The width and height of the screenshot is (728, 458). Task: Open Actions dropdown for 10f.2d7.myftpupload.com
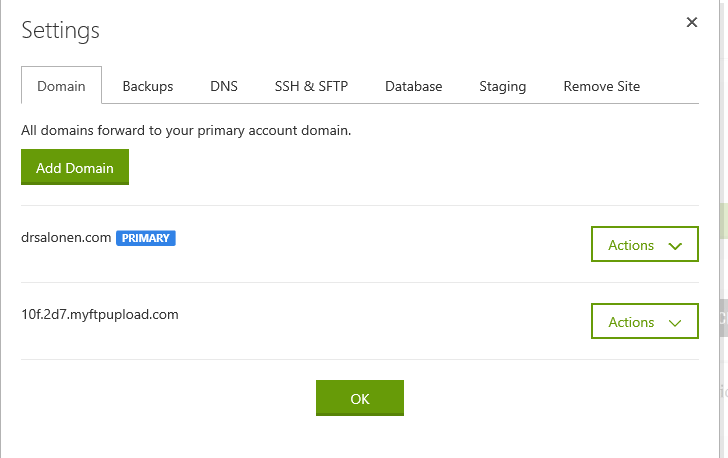(x=644, y=321)
